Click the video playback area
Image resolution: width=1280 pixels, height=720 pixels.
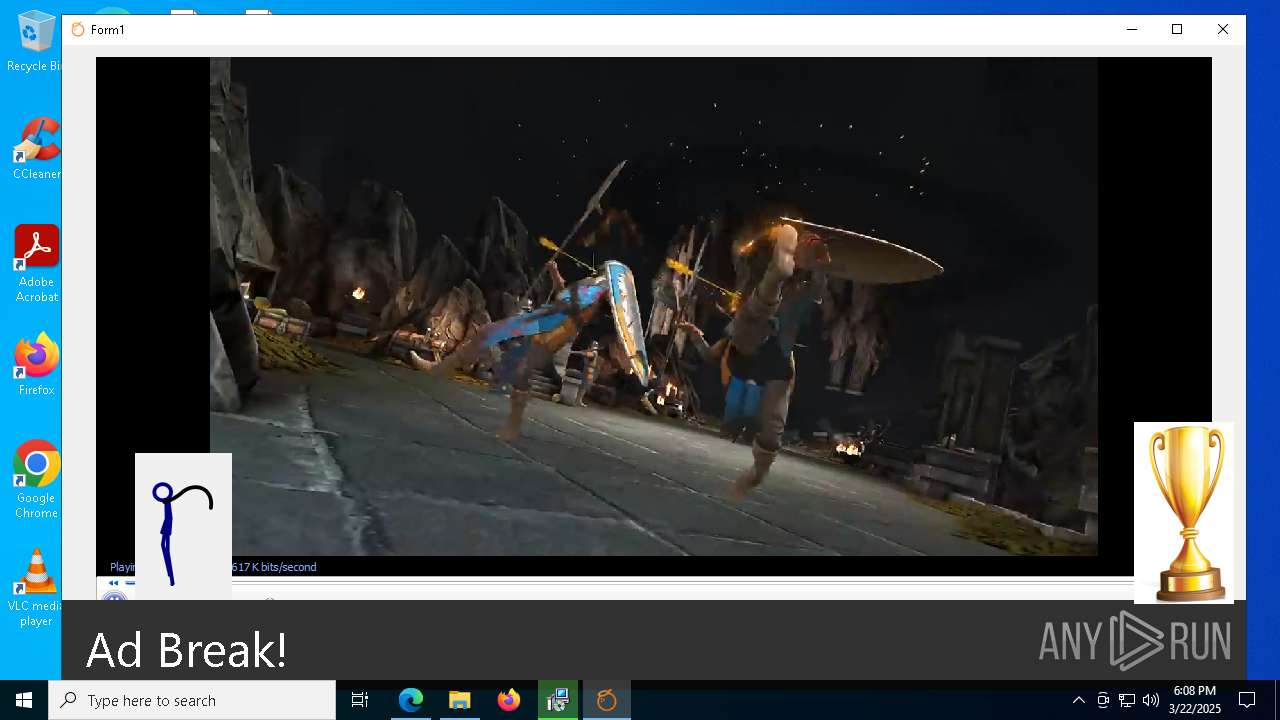coord(653,306)
